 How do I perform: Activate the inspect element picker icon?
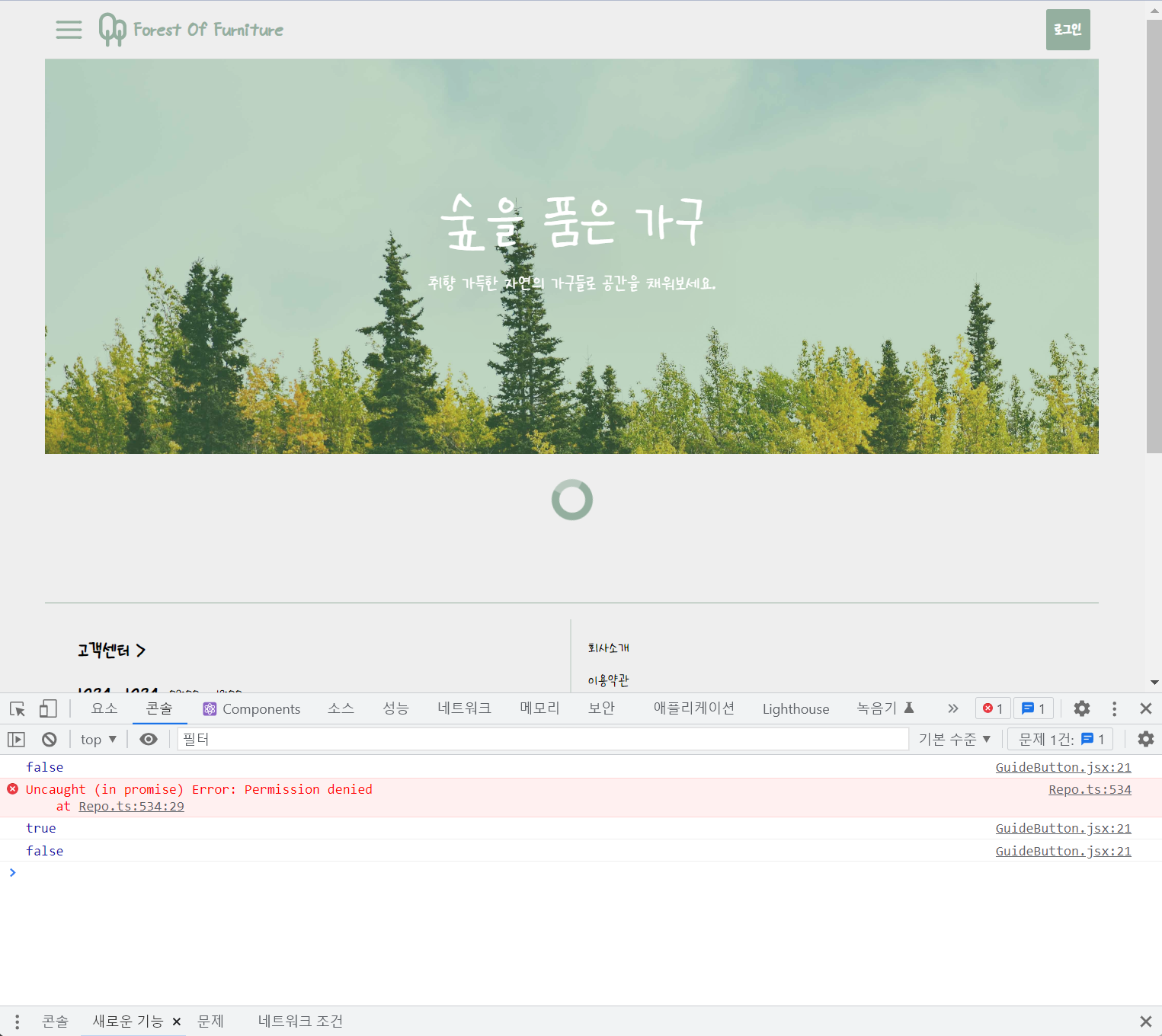[18, 708]
